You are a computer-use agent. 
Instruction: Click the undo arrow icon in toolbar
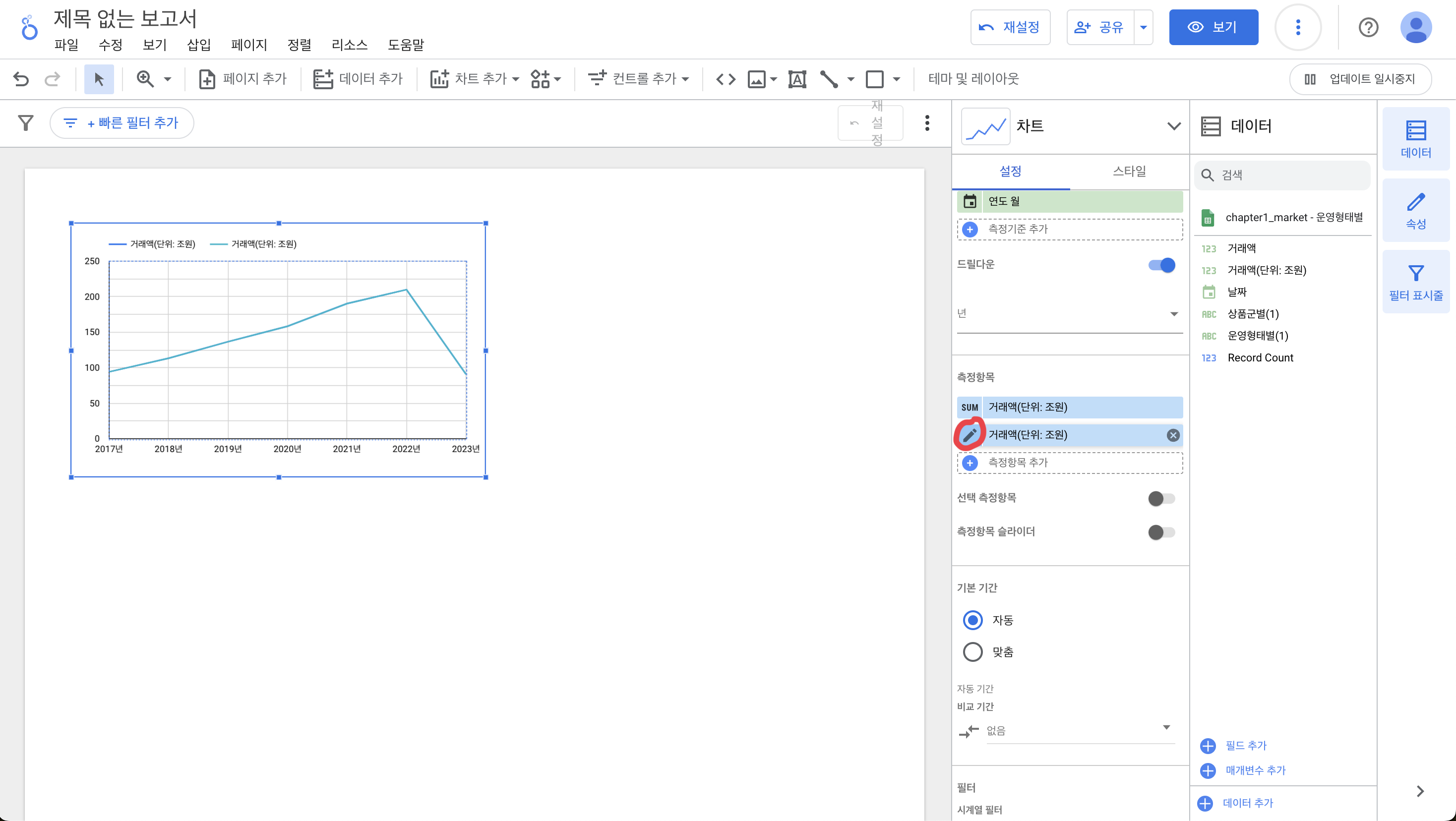(21, 78)
